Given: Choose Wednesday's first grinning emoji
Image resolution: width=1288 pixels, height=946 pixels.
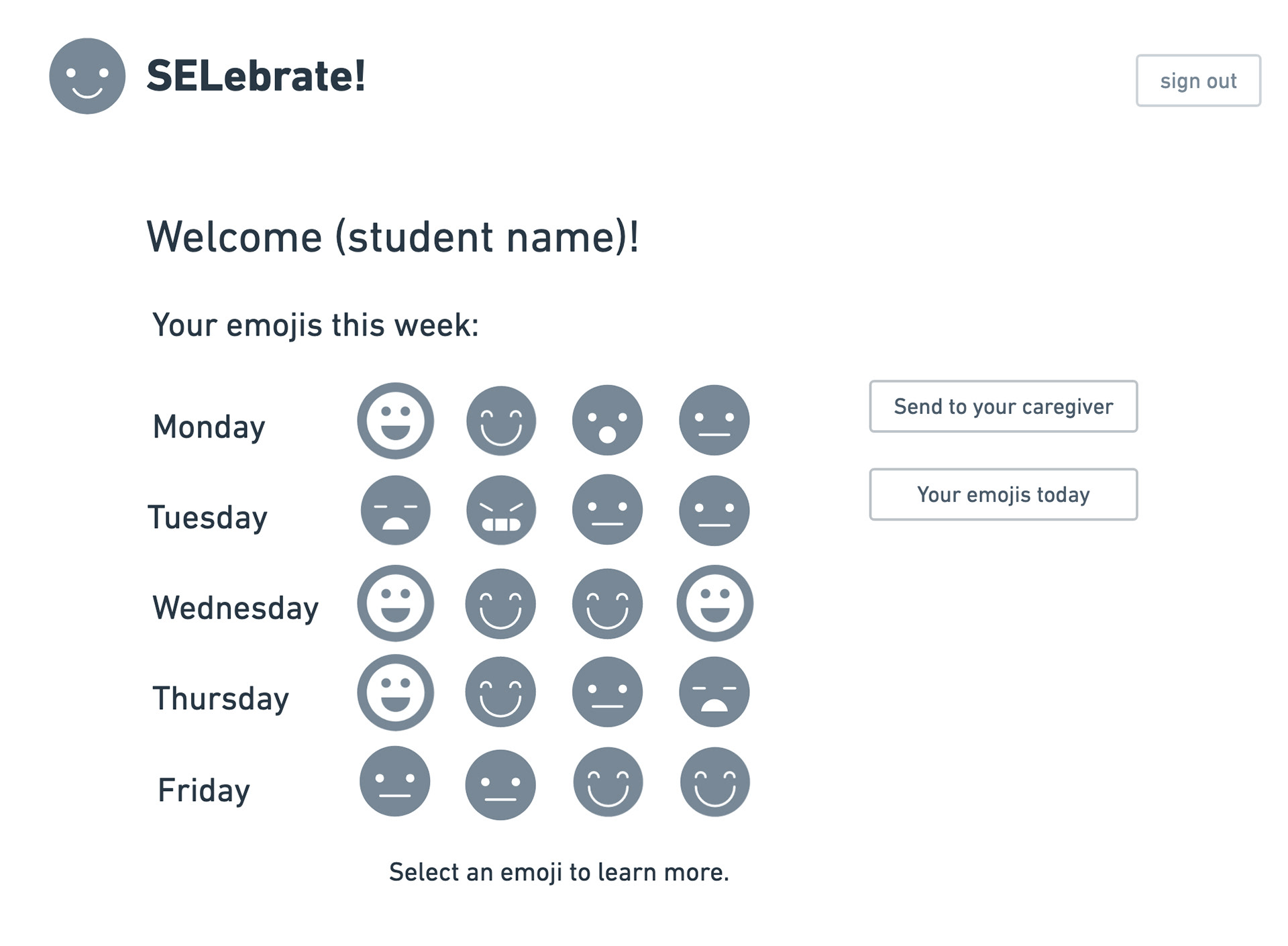Looking at the screenshot, I should click(x=395, y=603).
